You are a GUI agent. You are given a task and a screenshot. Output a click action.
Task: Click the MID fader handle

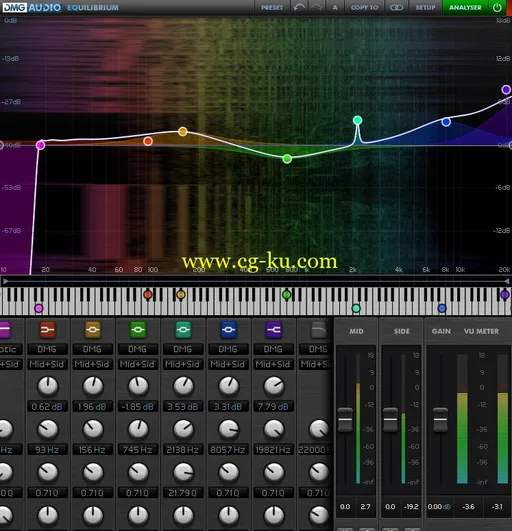click(345, 420)
